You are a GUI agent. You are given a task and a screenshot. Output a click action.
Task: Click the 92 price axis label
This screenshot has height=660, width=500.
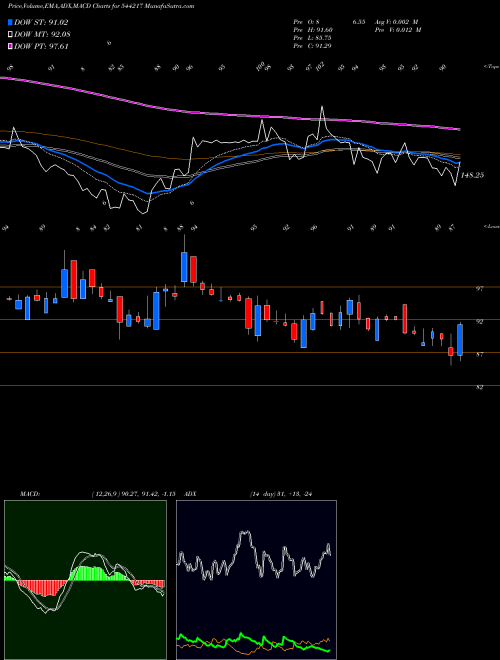[x=479, y=322]
